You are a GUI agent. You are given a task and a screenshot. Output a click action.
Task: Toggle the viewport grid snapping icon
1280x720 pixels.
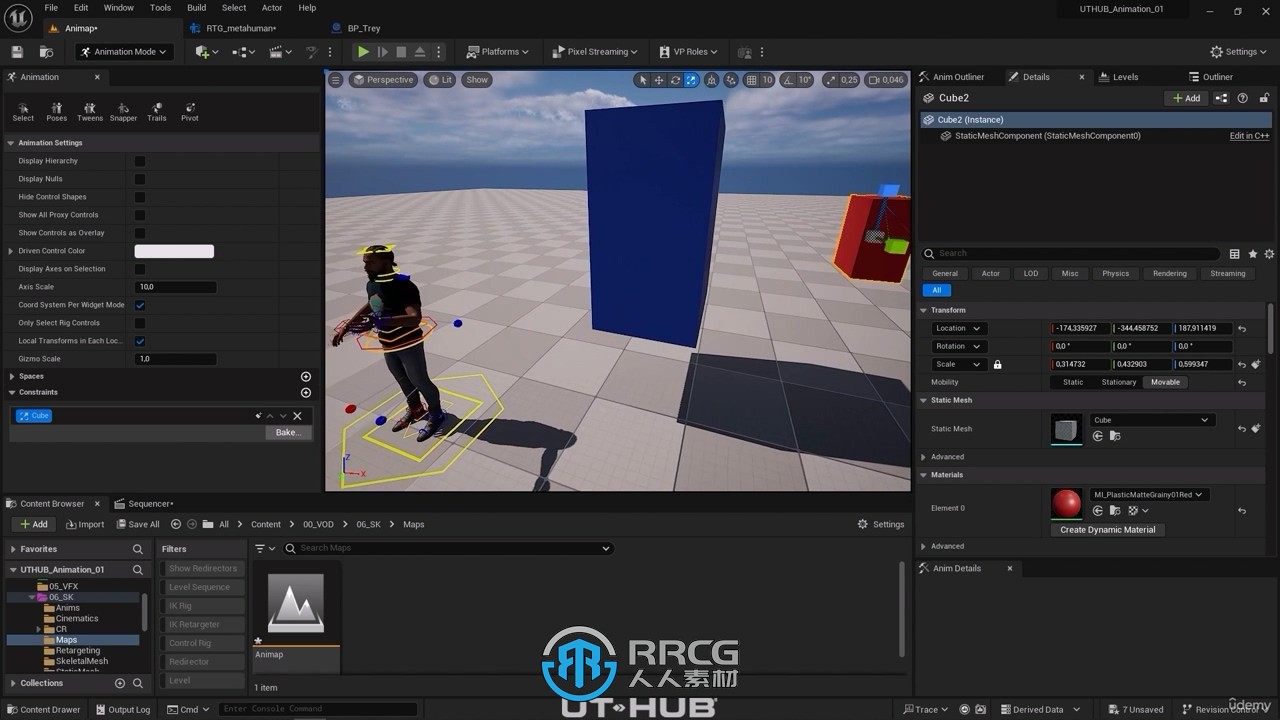(x=751, y=80)
